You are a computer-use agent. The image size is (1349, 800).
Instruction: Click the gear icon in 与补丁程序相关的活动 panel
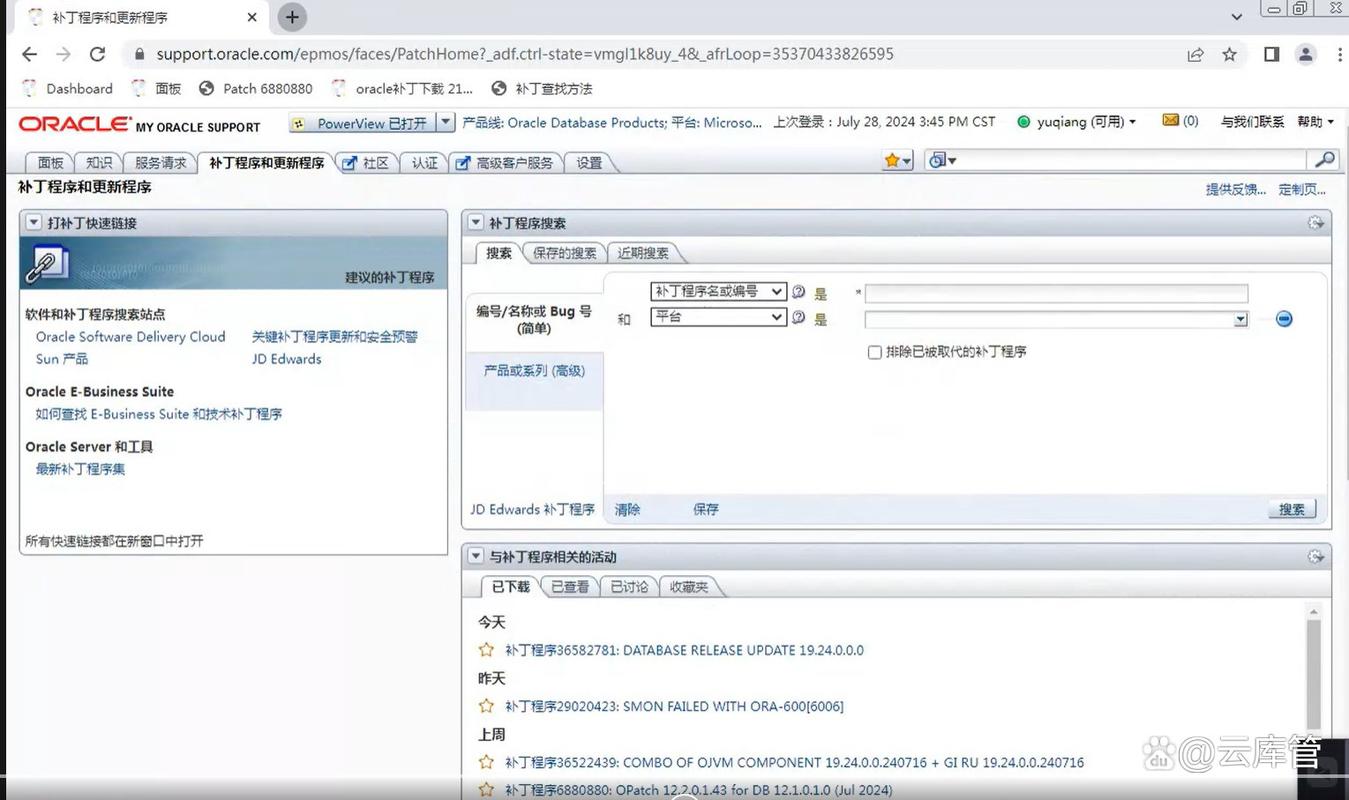click(x=1316, y=556)
